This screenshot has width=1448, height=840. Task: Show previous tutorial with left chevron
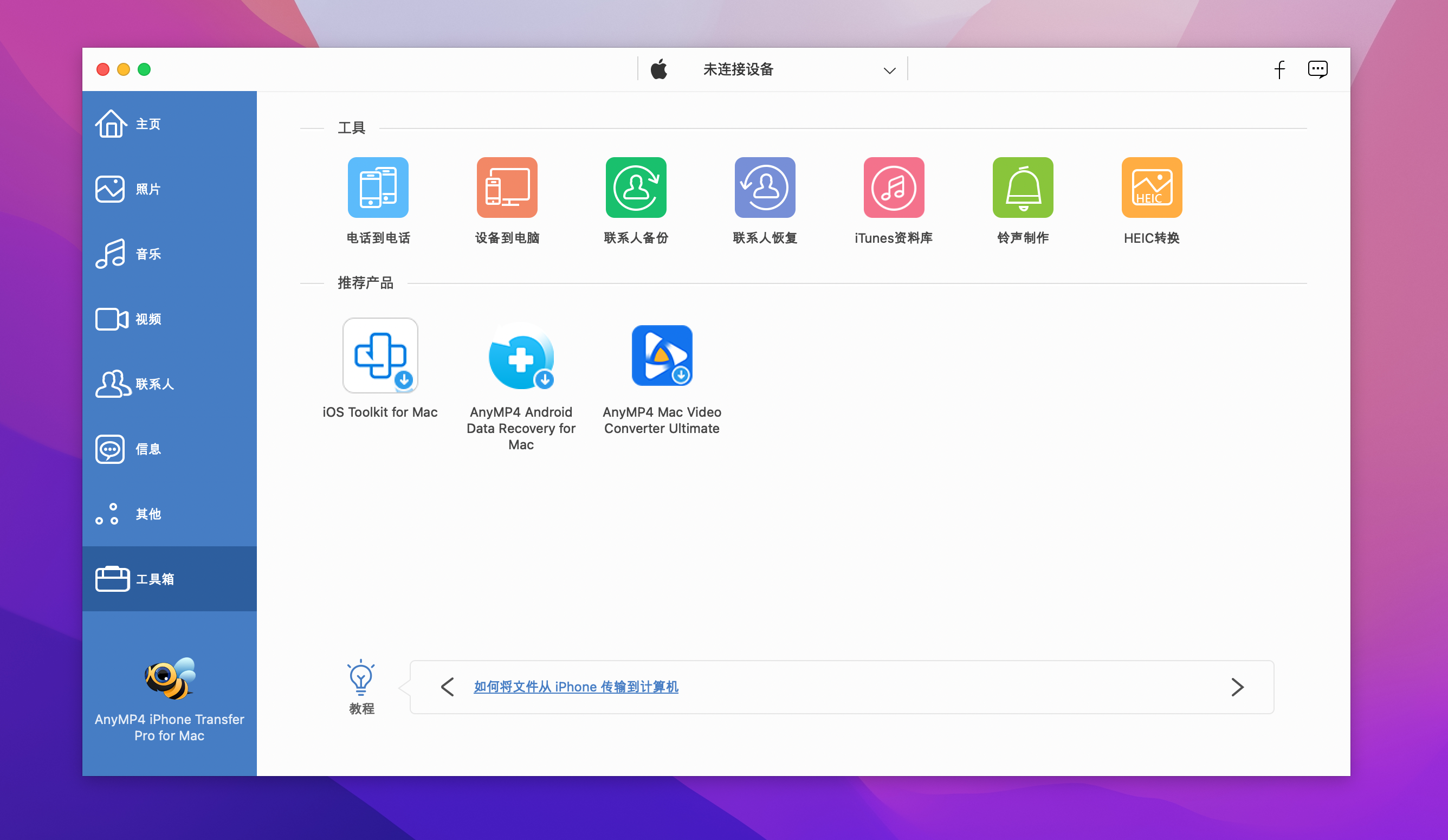[448, 687]
